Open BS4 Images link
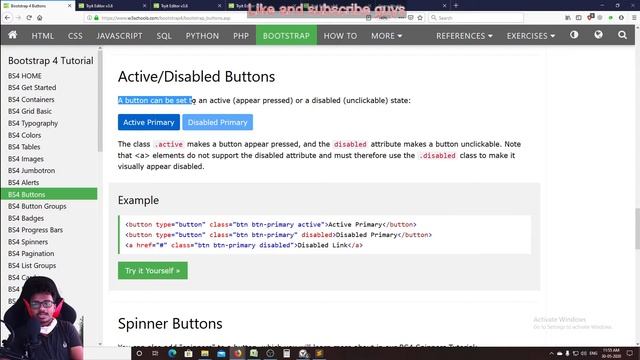 tap(26, 159)
